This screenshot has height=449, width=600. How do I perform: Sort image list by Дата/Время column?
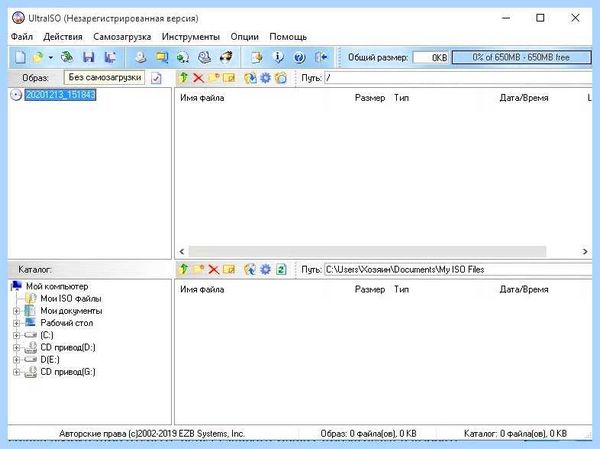[x=524, y=98]
